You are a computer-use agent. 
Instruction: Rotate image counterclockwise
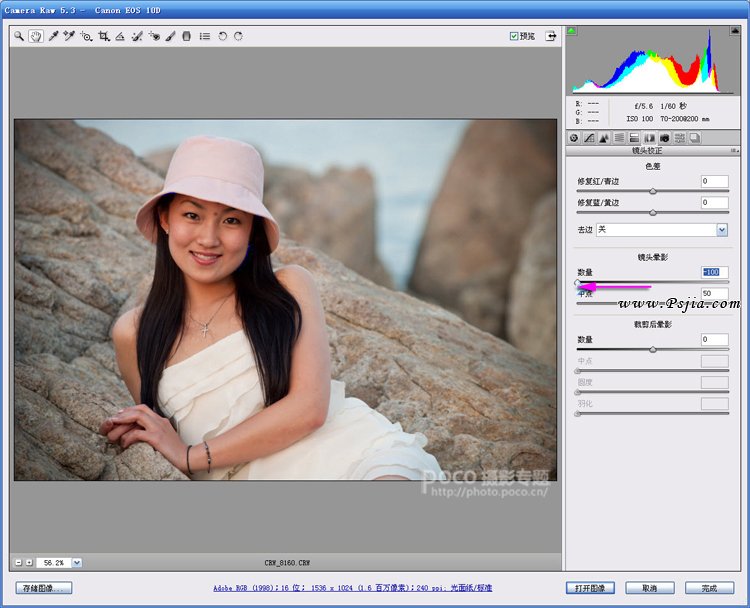click(x=222, y=36)
